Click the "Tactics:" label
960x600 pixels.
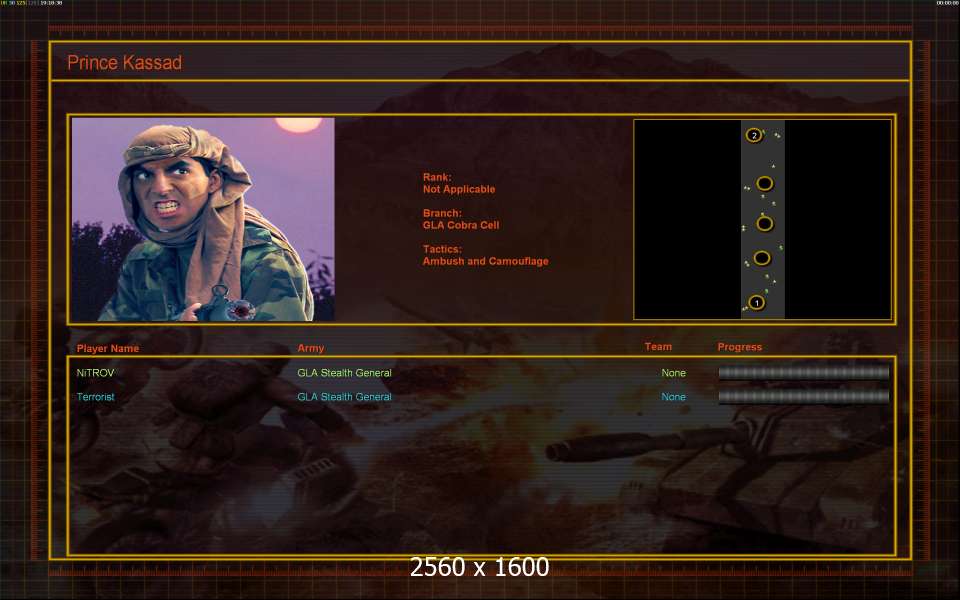click(x=442, y=249)
